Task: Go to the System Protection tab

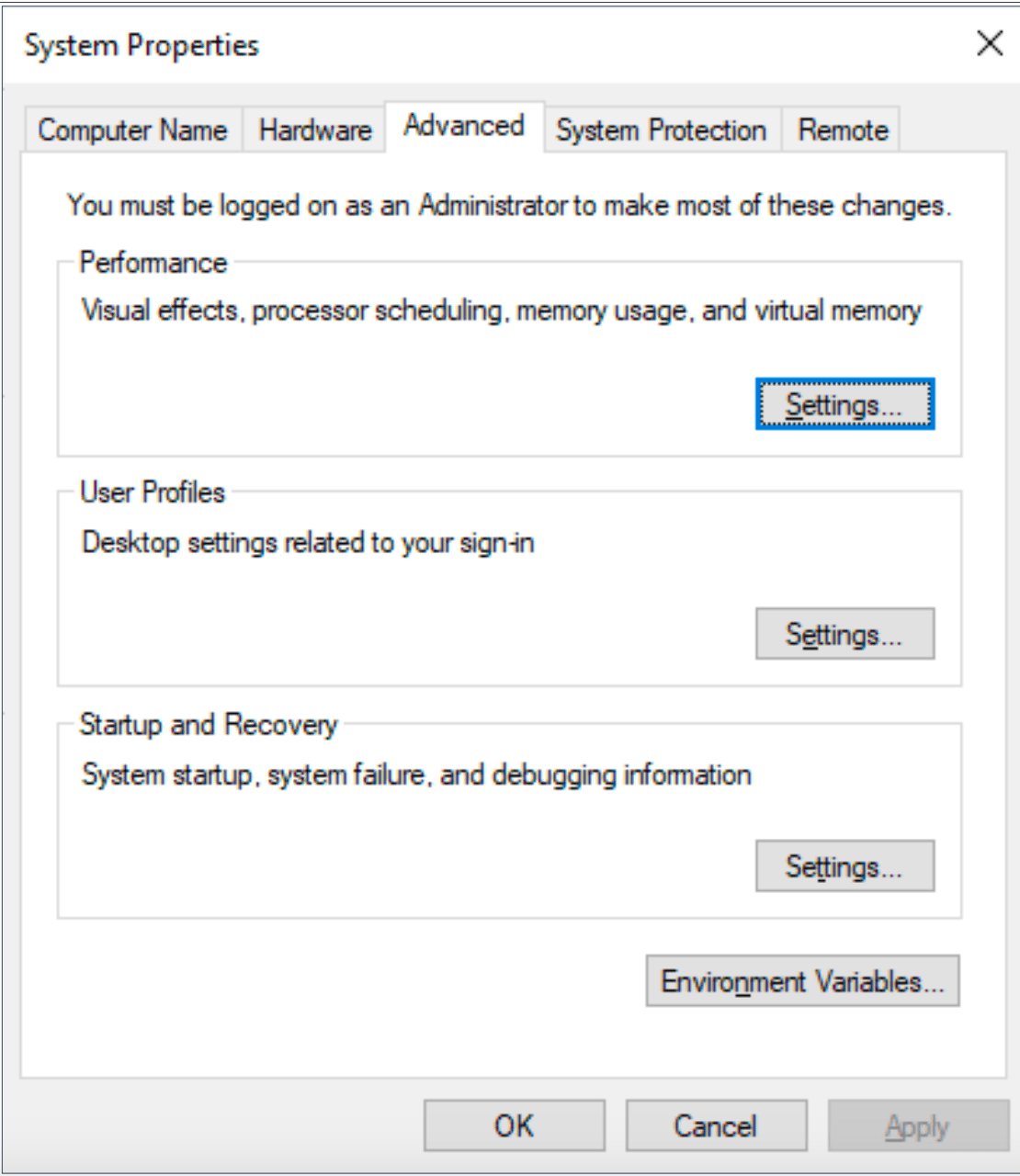Action: coord(661,130)
